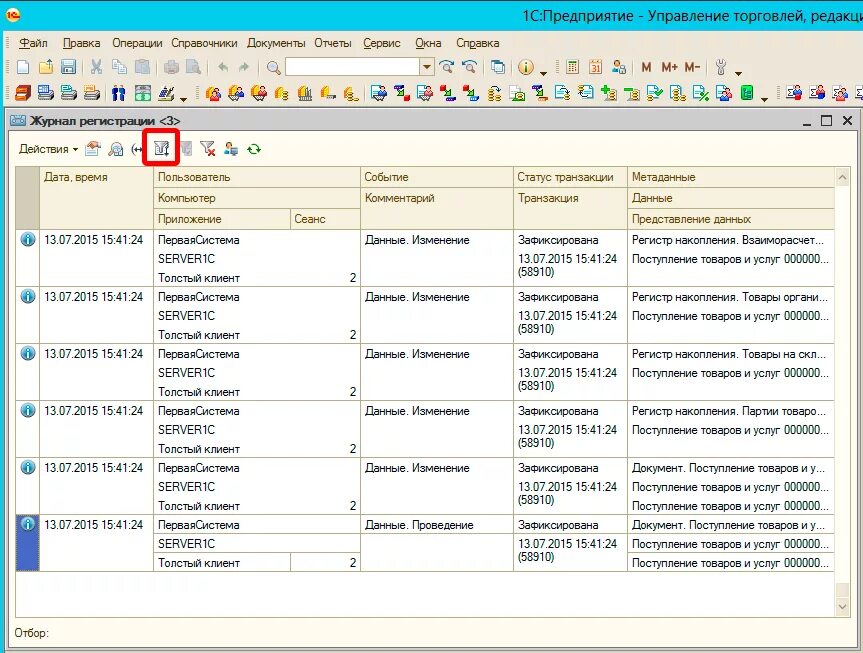Open the Calculator icon
Image resolution: width=863 pixels, height=653 pixels.
pyautogui.click(x=572, y=67)
